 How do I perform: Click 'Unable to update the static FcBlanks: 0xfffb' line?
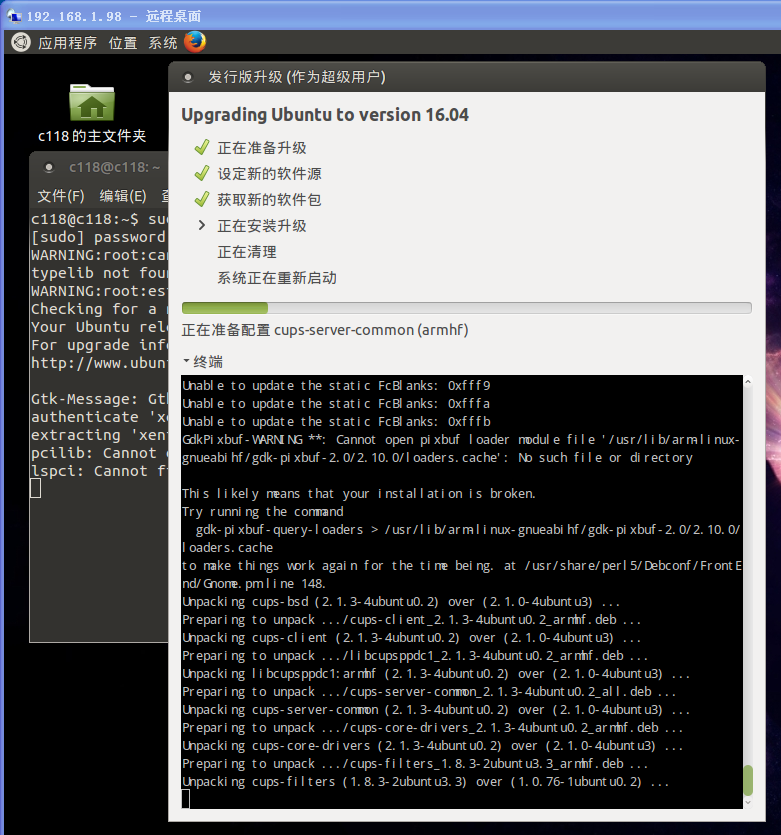click(x=336, y=422)
